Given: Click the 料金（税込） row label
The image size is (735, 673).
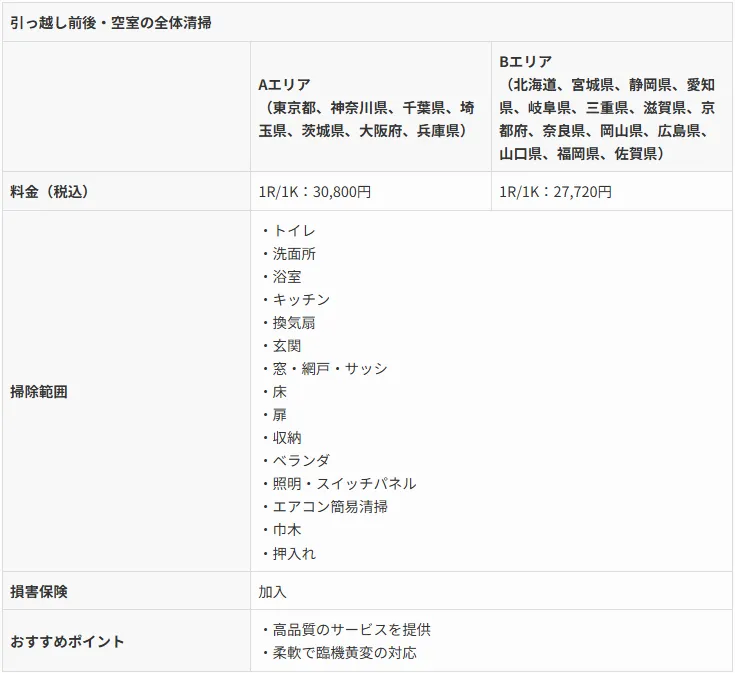Looking at the screenshot, I should click(49, 191).
